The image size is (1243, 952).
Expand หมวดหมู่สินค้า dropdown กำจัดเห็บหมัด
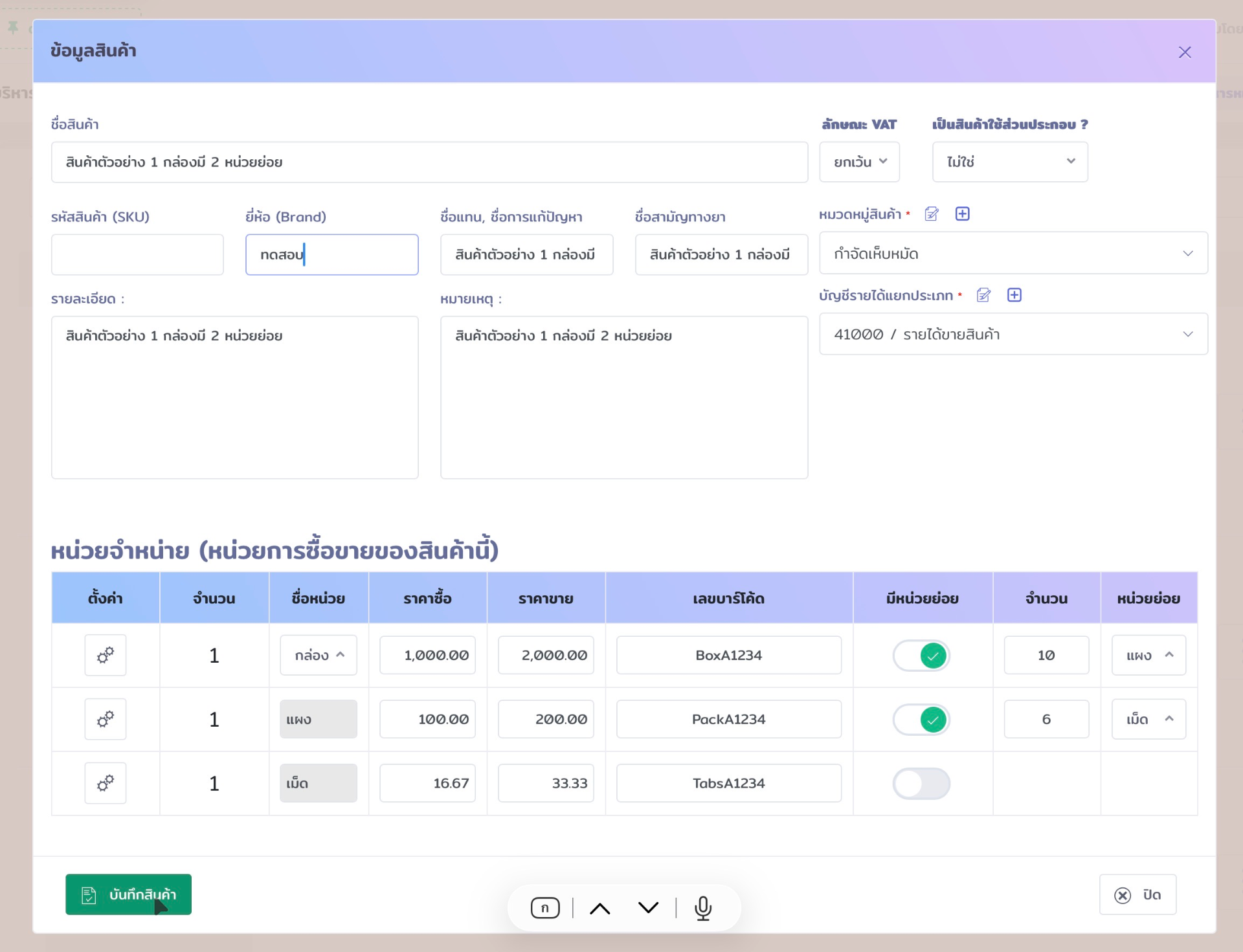tap(1013, 254)
